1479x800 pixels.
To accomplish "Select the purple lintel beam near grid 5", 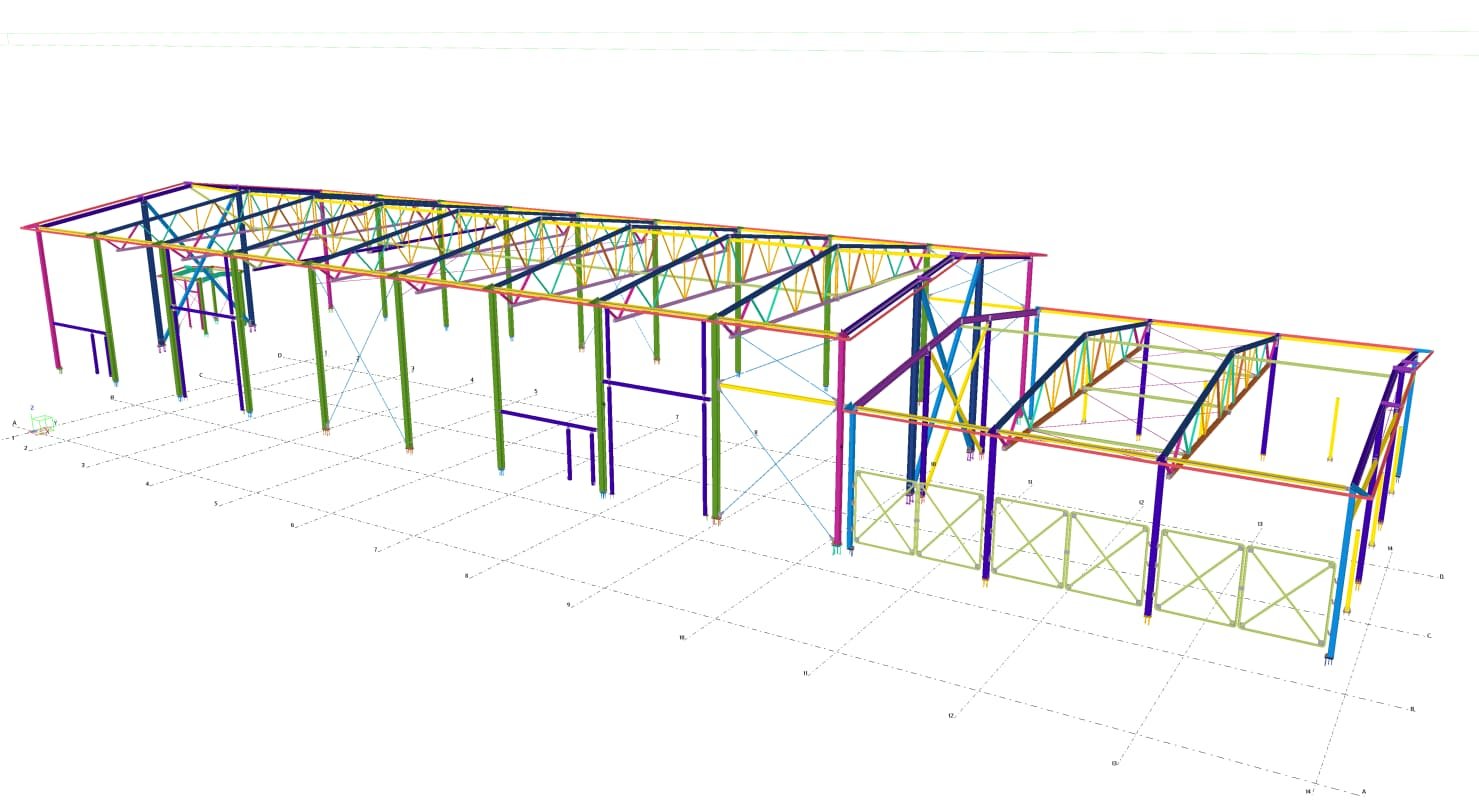I will tap(547, 420).
